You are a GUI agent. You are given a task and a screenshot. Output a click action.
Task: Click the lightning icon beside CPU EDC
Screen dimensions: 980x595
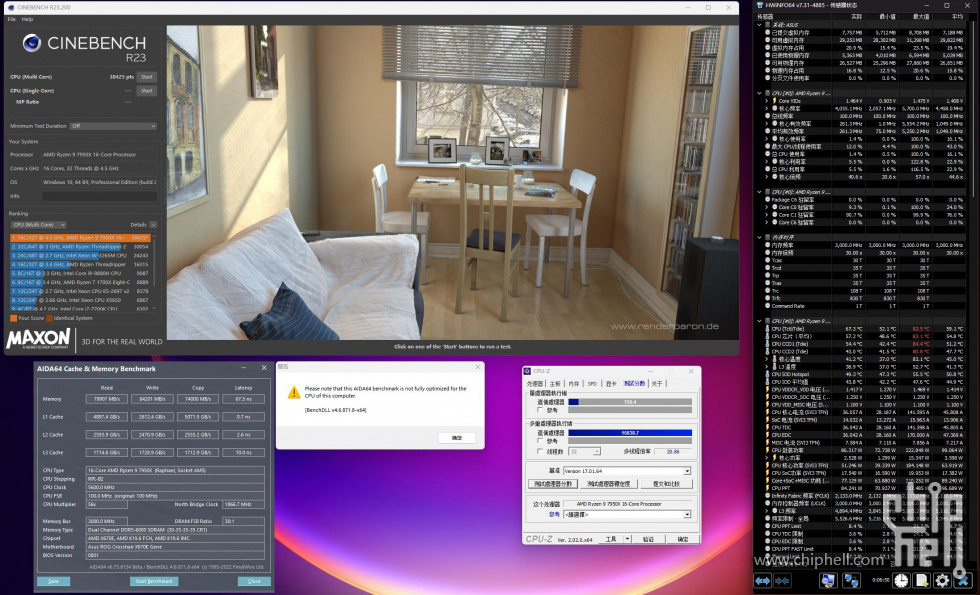[x=768, y=435]
